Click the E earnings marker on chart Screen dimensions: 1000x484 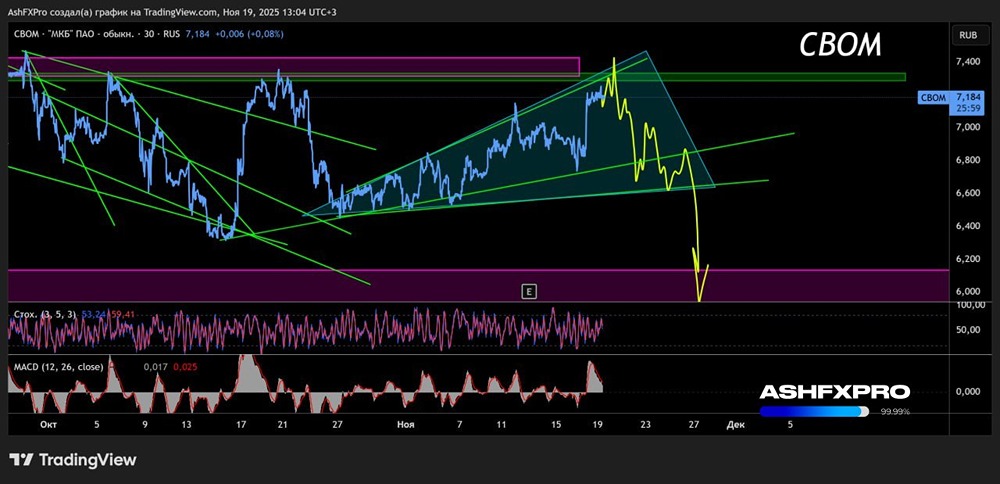point(528,291)
